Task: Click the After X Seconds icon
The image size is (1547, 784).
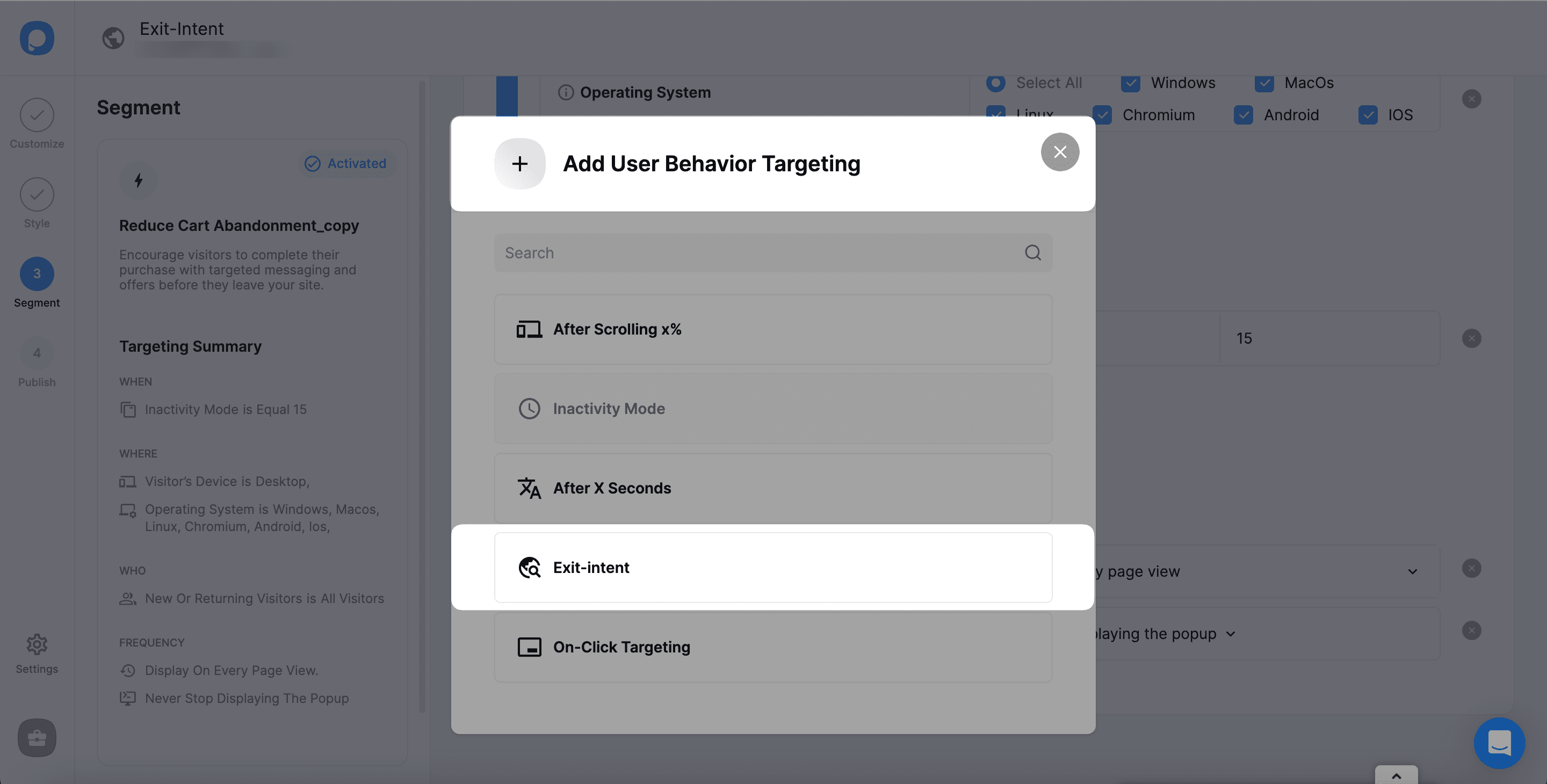Action: (529, 488)
